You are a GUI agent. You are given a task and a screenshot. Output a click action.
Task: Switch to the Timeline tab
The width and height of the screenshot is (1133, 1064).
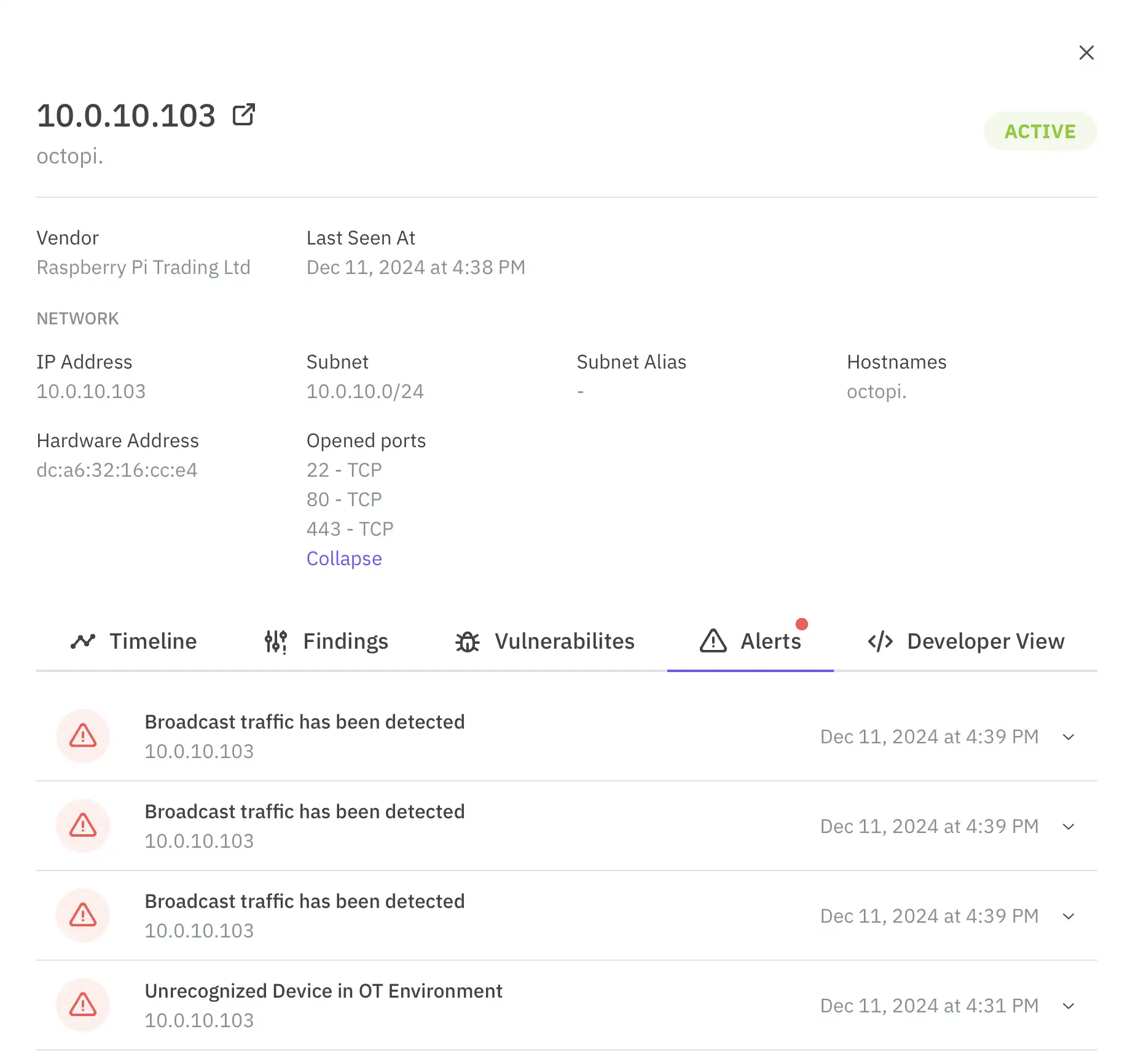click(x=134, y=641)
